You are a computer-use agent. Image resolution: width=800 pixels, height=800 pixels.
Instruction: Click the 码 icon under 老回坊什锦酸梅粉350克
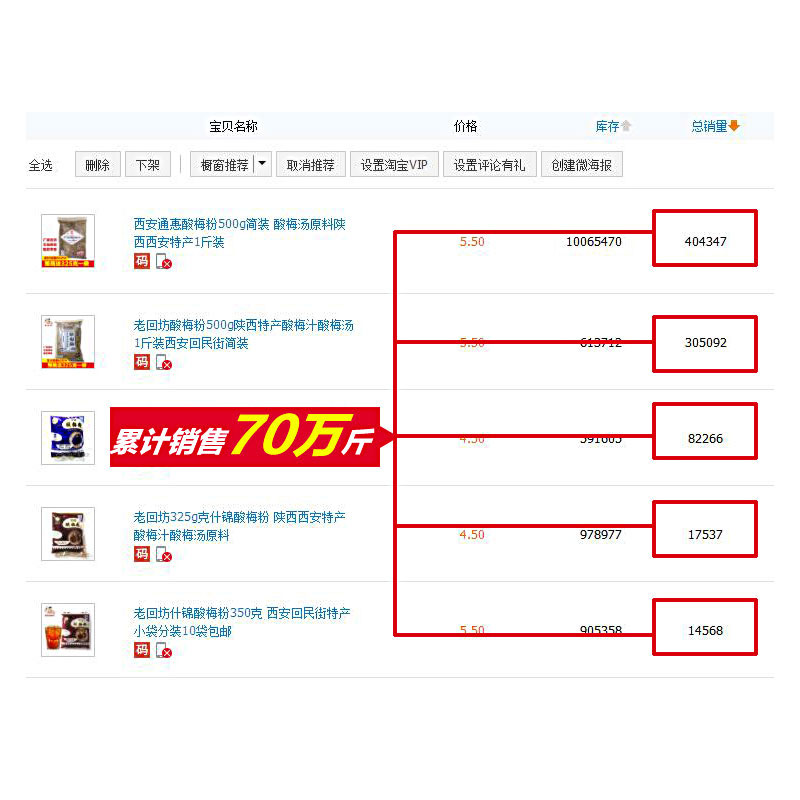142,650
